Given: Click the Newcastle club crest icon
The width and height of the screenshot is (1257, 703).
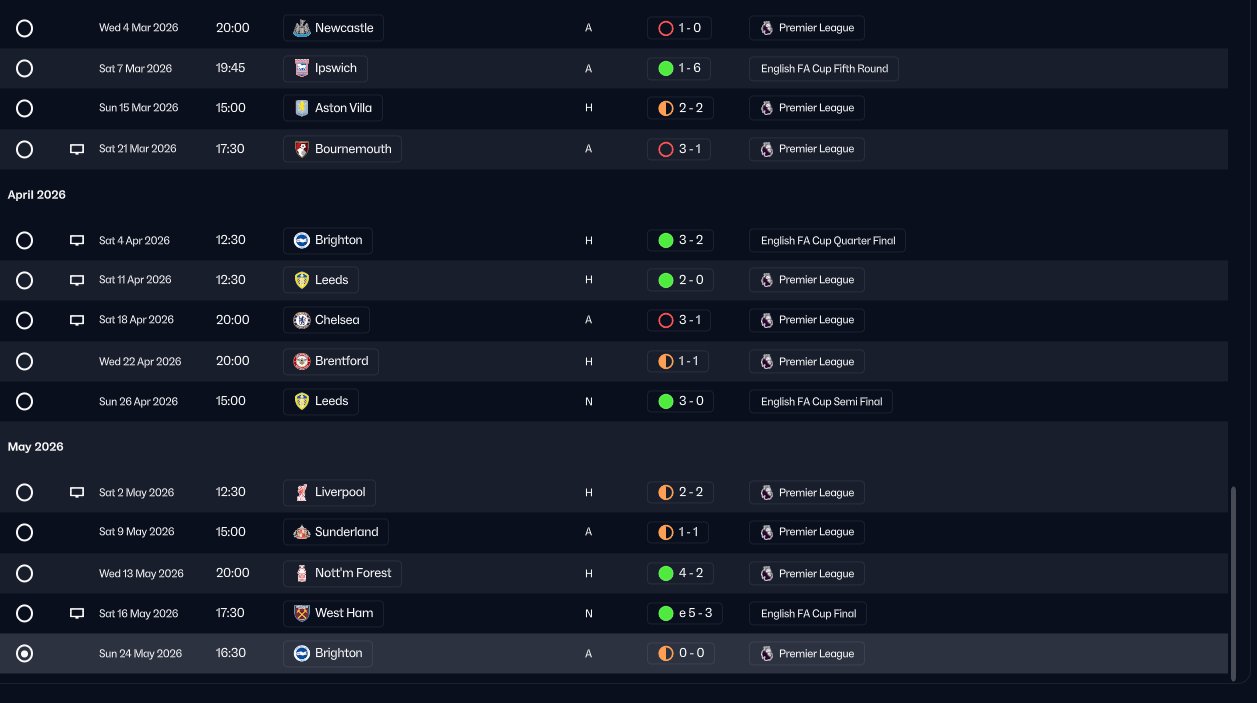Looking at the screenshot, I should coord(301,28).
